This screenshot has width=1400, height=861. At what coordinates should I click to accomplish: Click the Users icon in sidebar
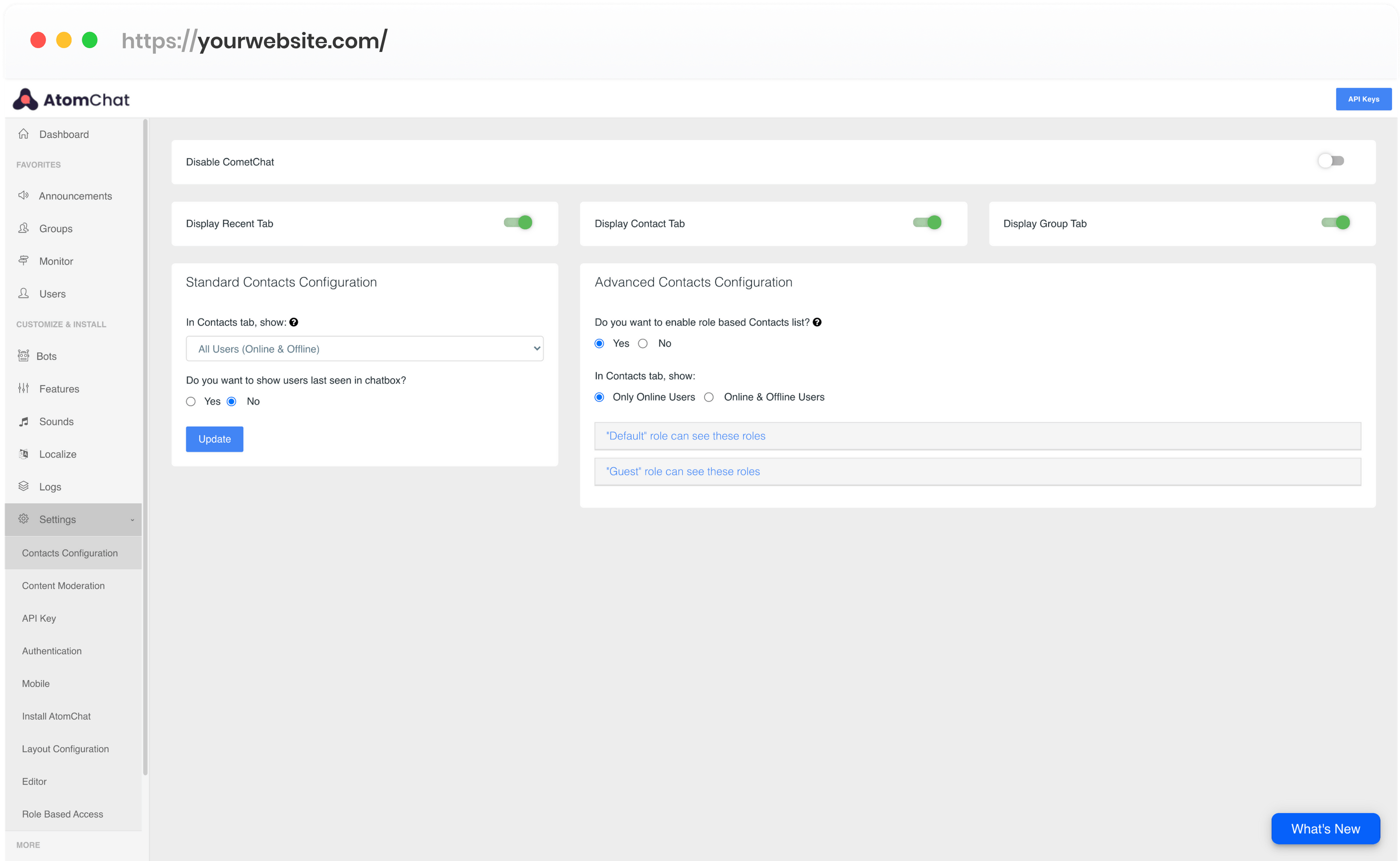(23, 293)
